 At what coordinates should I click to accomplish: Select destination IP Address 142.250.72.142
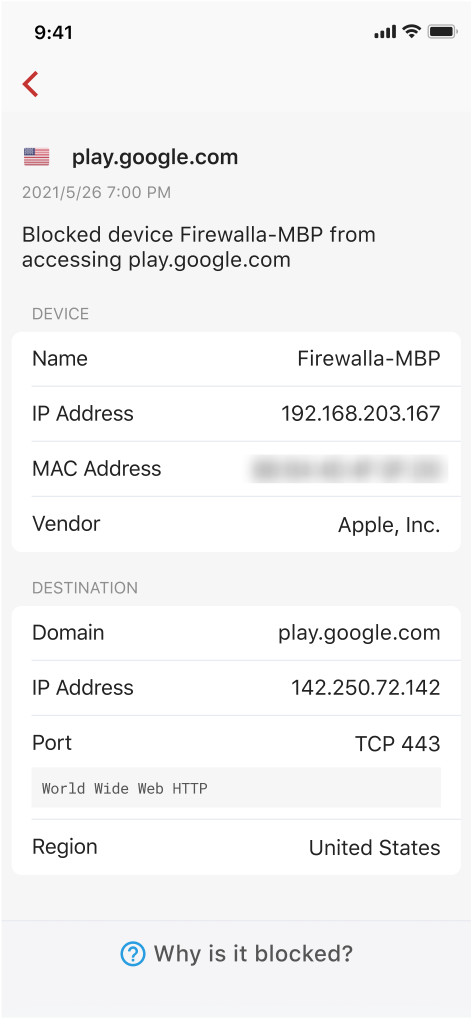click(x=236, y=688)
